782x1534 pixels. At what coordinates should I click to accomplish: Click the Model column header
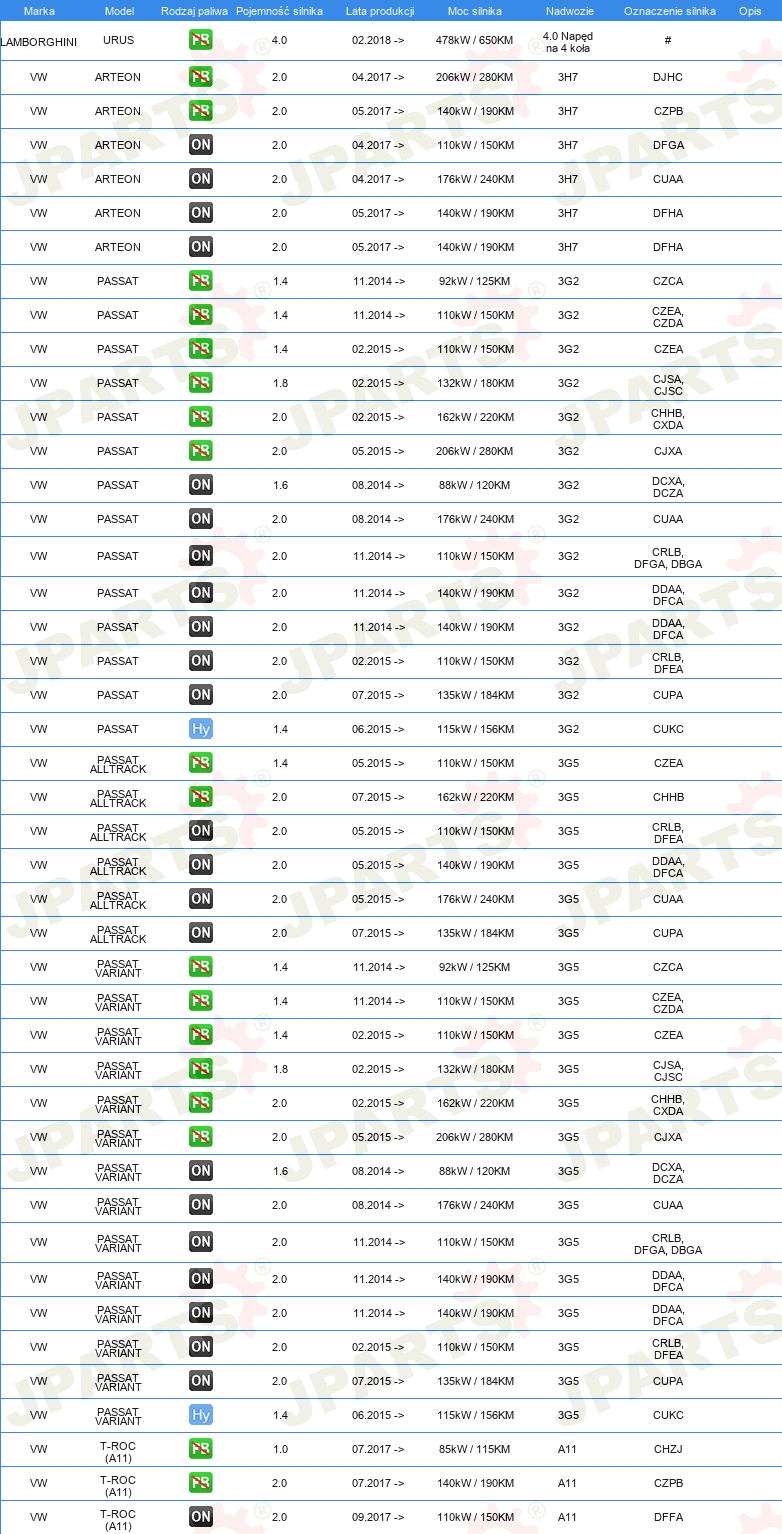click(118, 11)
